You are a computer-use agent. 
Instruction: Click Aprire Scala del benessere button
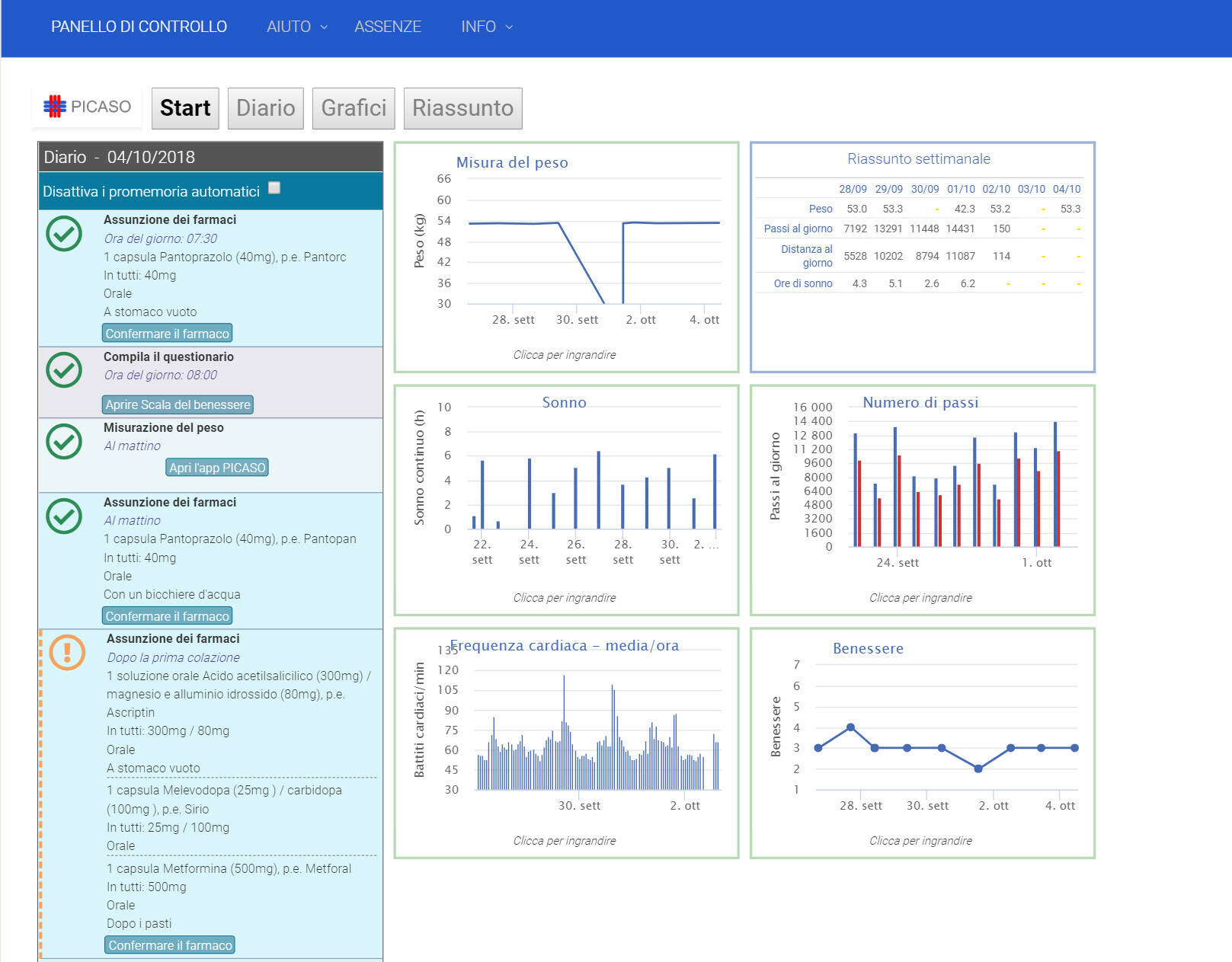click(178, 404)
